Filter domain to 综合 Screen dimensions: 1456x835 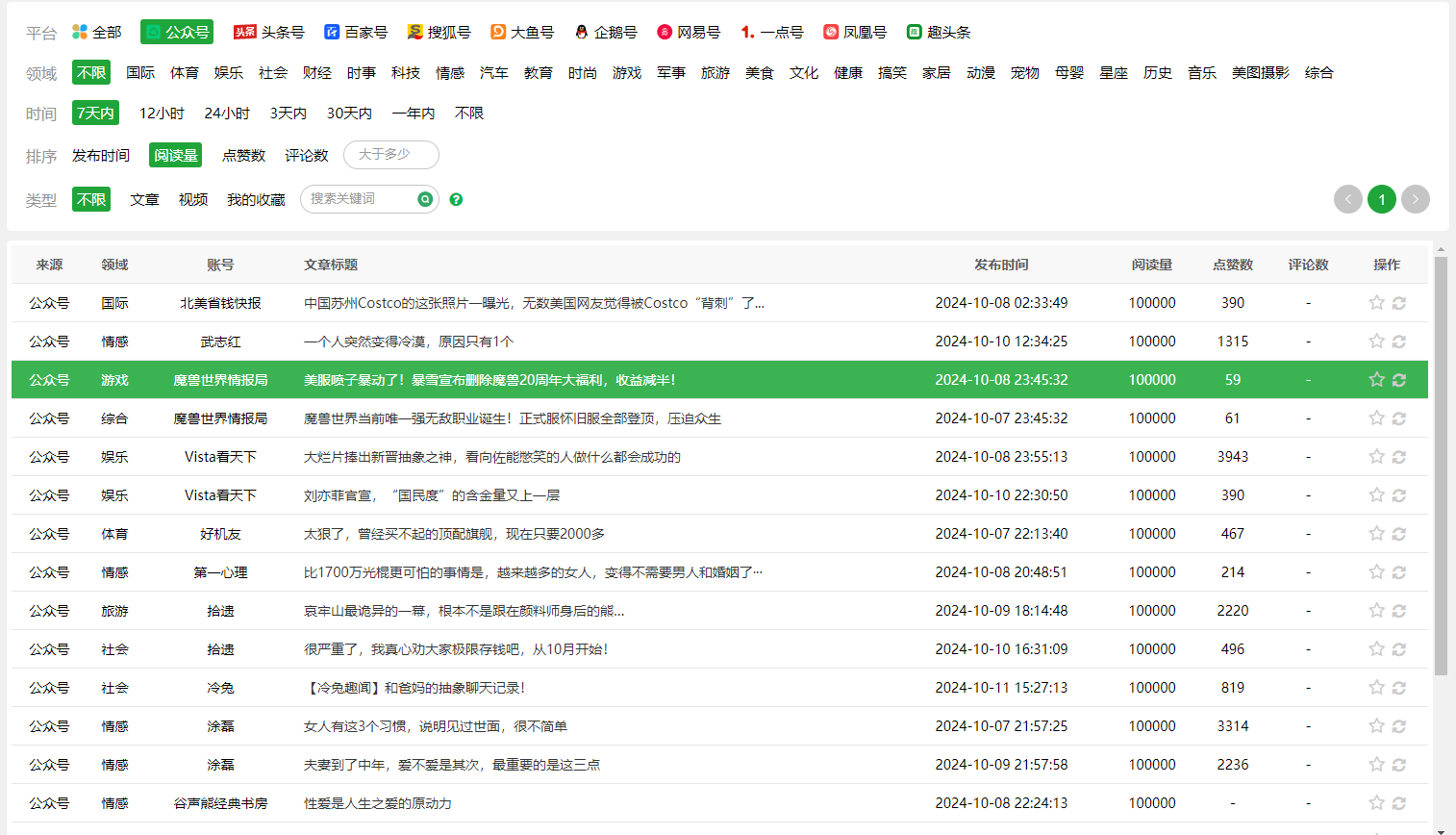point(1319,72)
